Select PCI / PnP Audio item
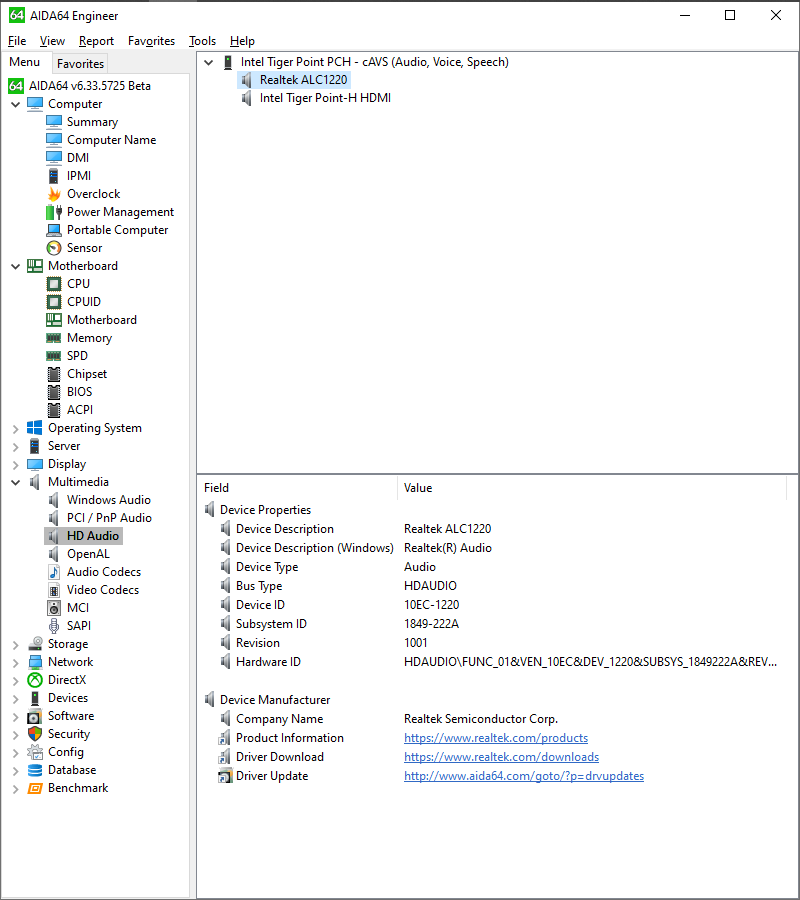 pos(109,518)
